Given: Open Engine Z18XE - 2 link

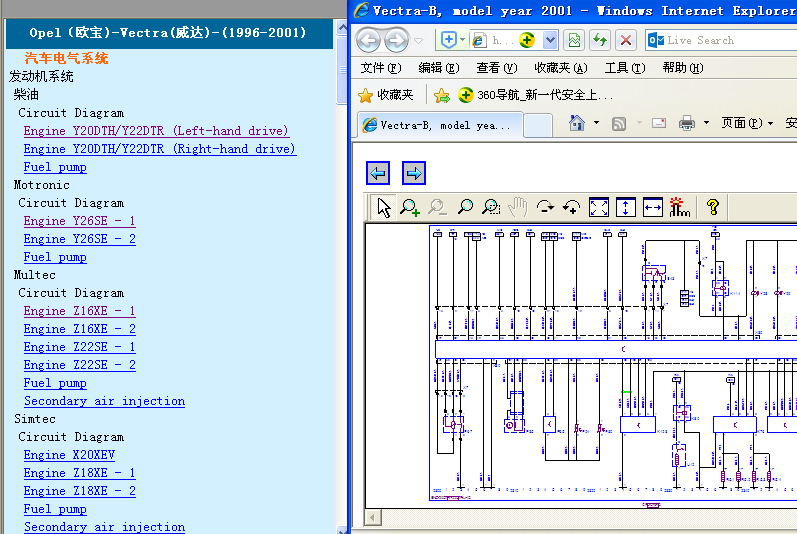Looking at the screenshot, I should (80, 491).
